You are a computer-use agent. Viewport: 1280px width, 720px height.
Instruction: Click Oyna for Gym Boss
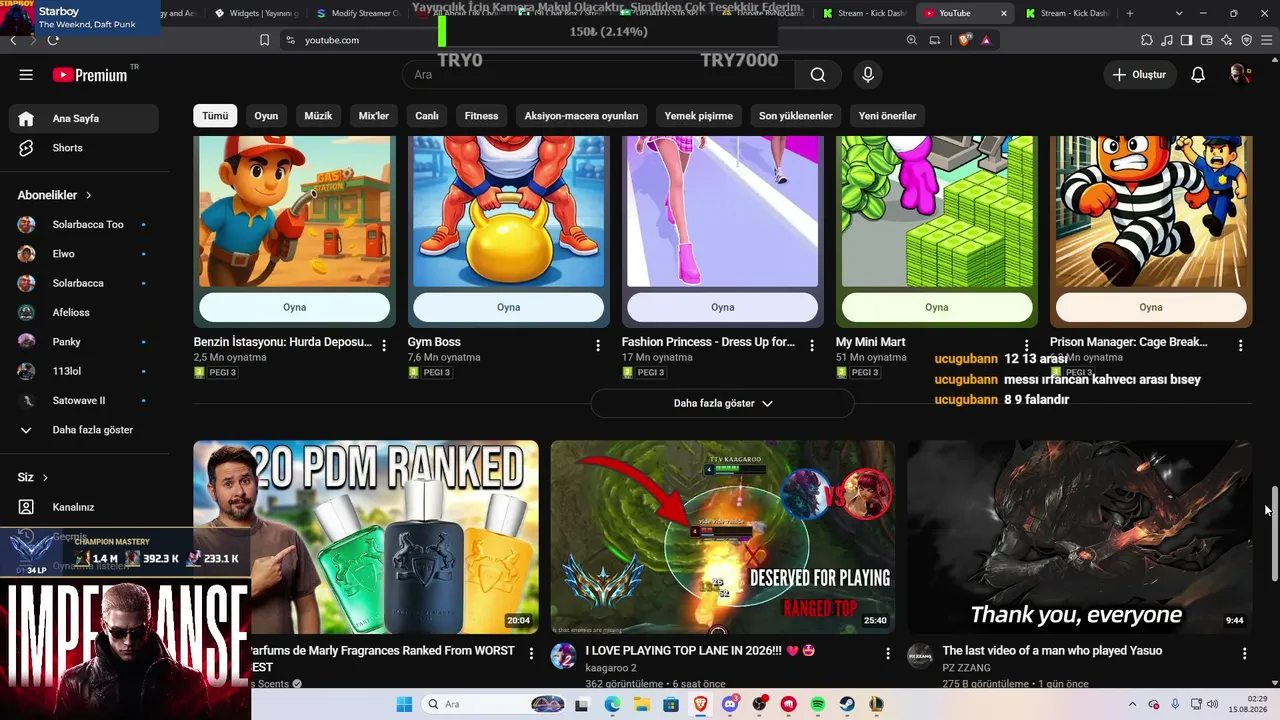pyautogui.click(x=508, y=307)
